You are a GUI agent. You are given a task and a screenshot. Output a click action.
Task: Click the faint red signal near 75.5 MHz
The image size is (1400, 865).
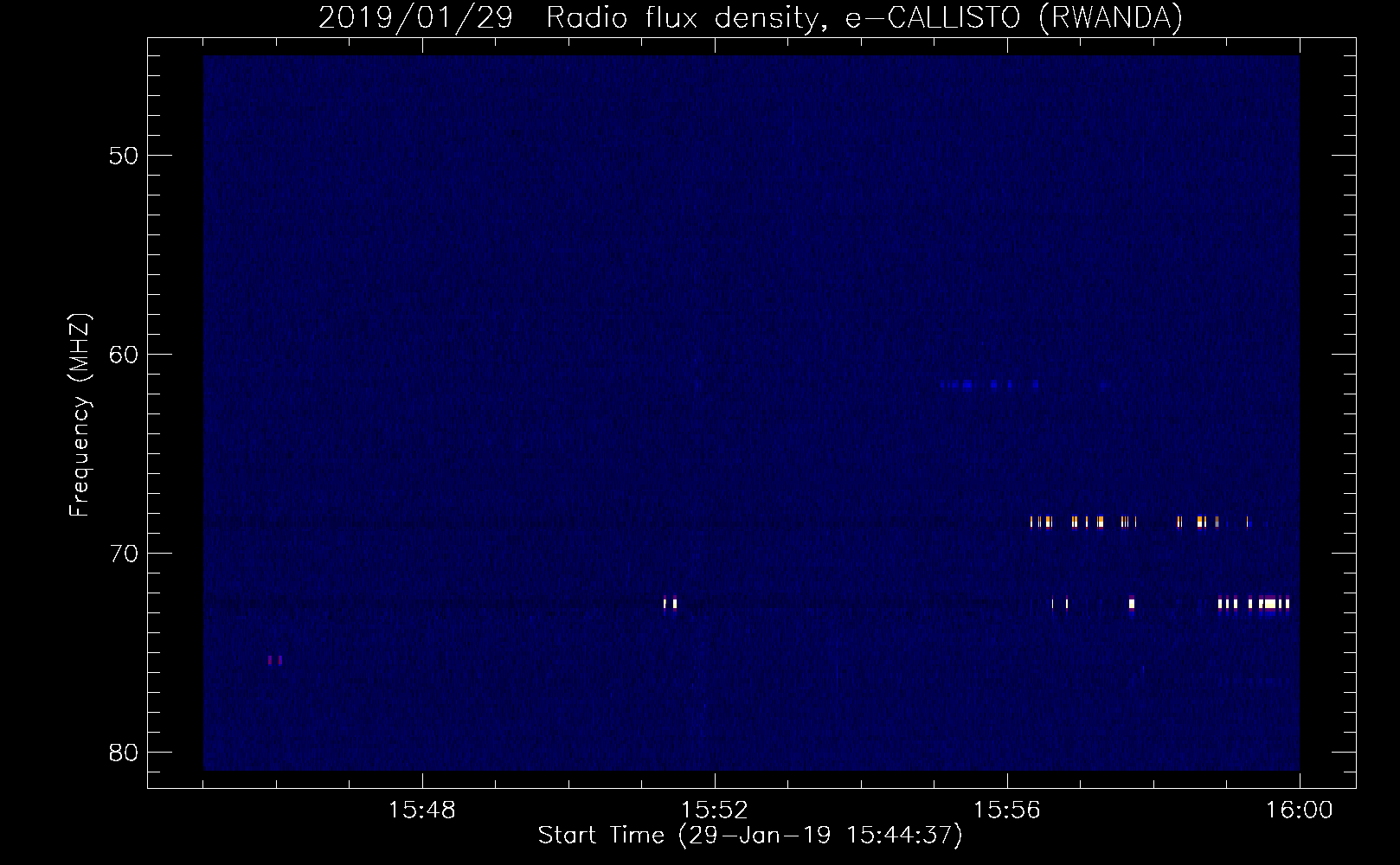[x=275, y=660]
